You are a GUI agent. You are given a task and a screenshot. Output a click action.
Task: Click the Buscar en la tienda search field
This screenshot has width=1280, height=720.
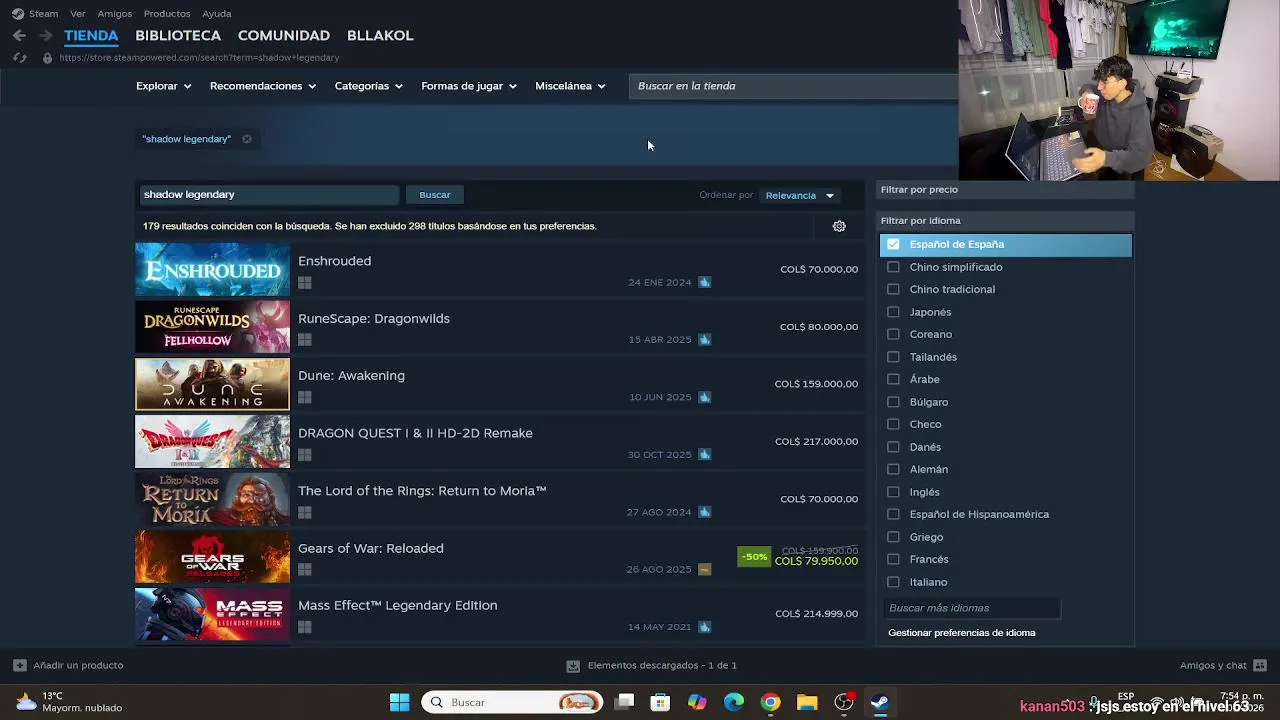pos(795,86)
